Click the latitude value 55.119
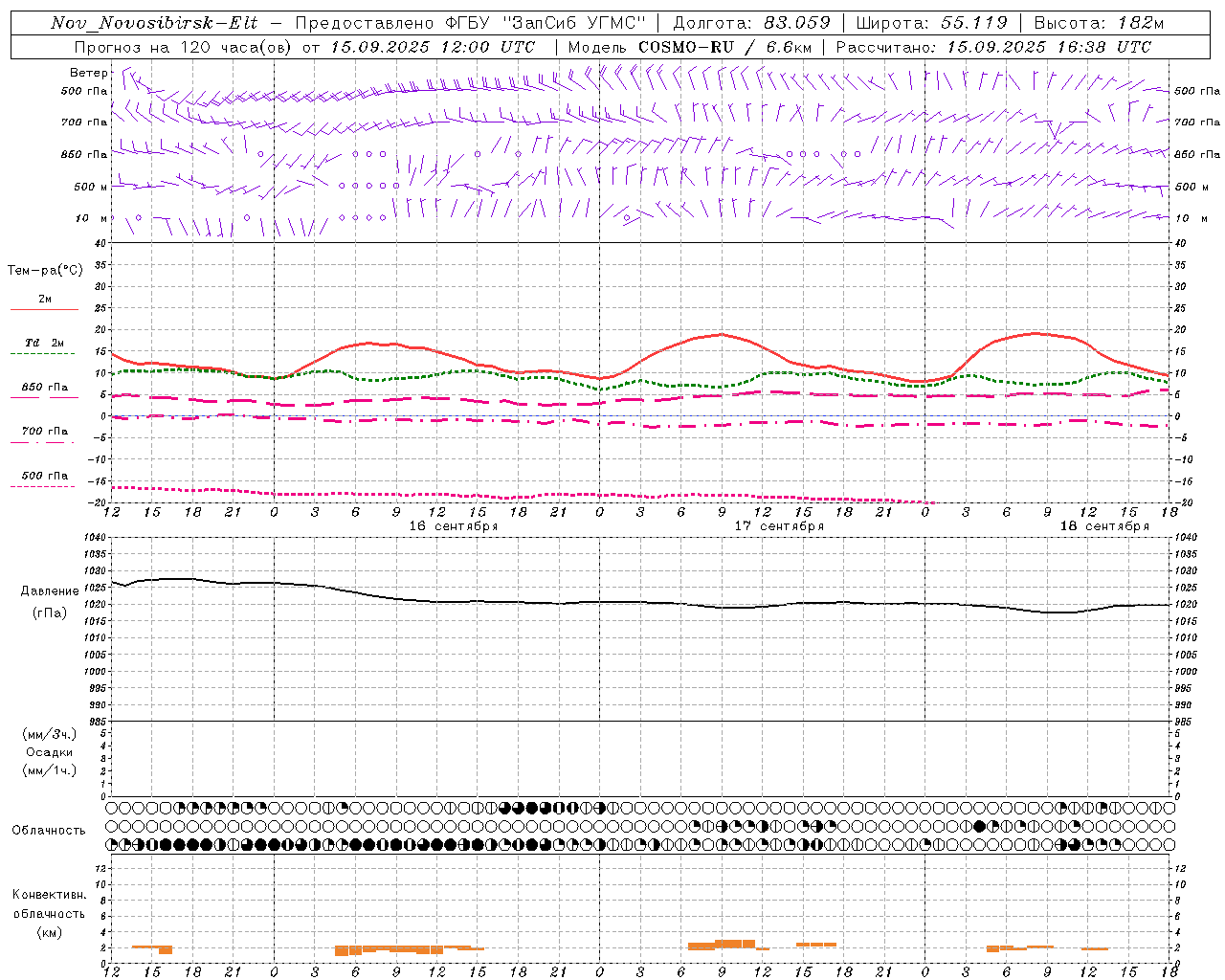The height and width of the screenshot is (980, 1225). point(973,23)
